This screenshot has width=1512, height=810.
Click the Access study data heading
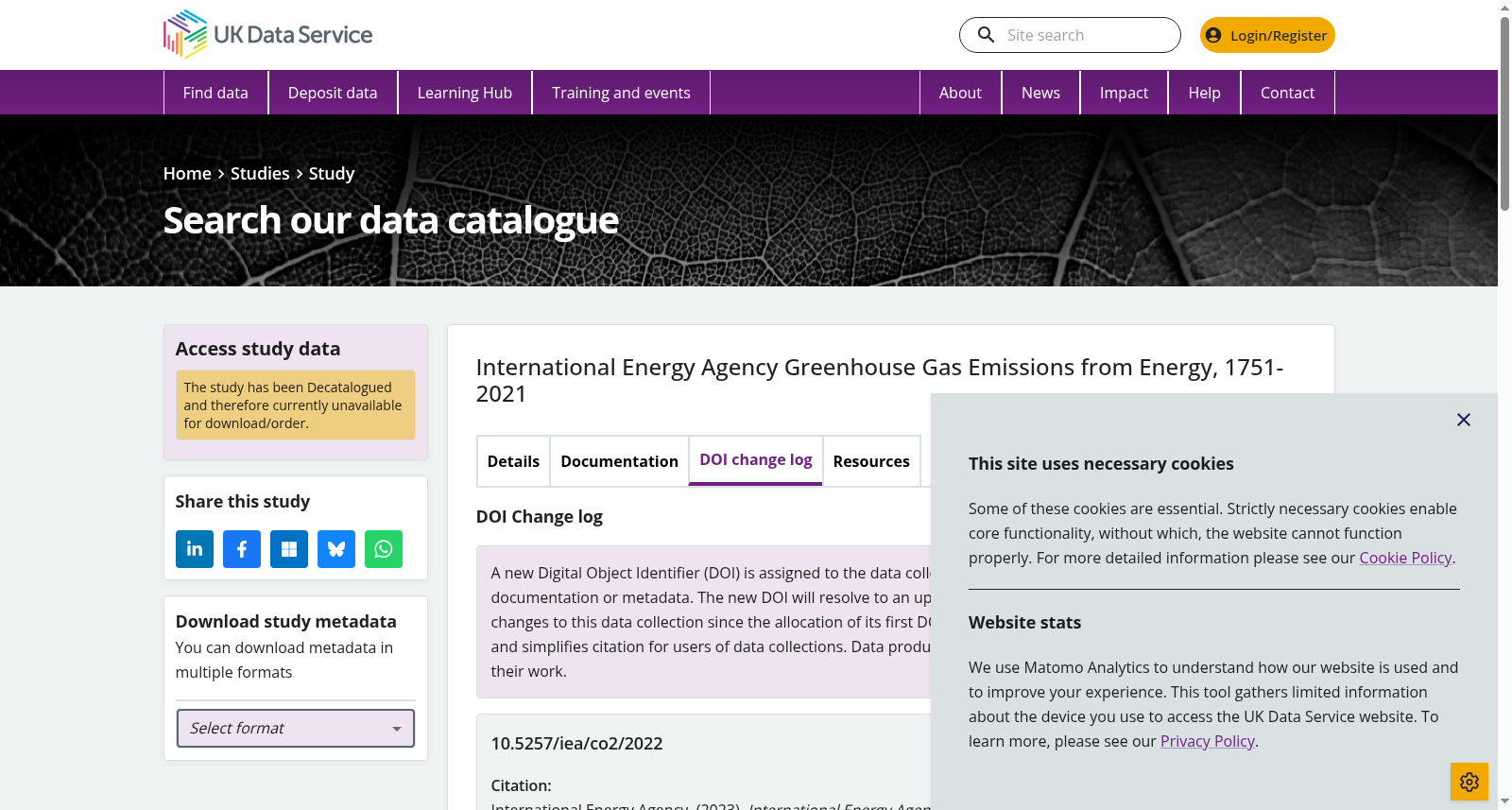point(258,349)
